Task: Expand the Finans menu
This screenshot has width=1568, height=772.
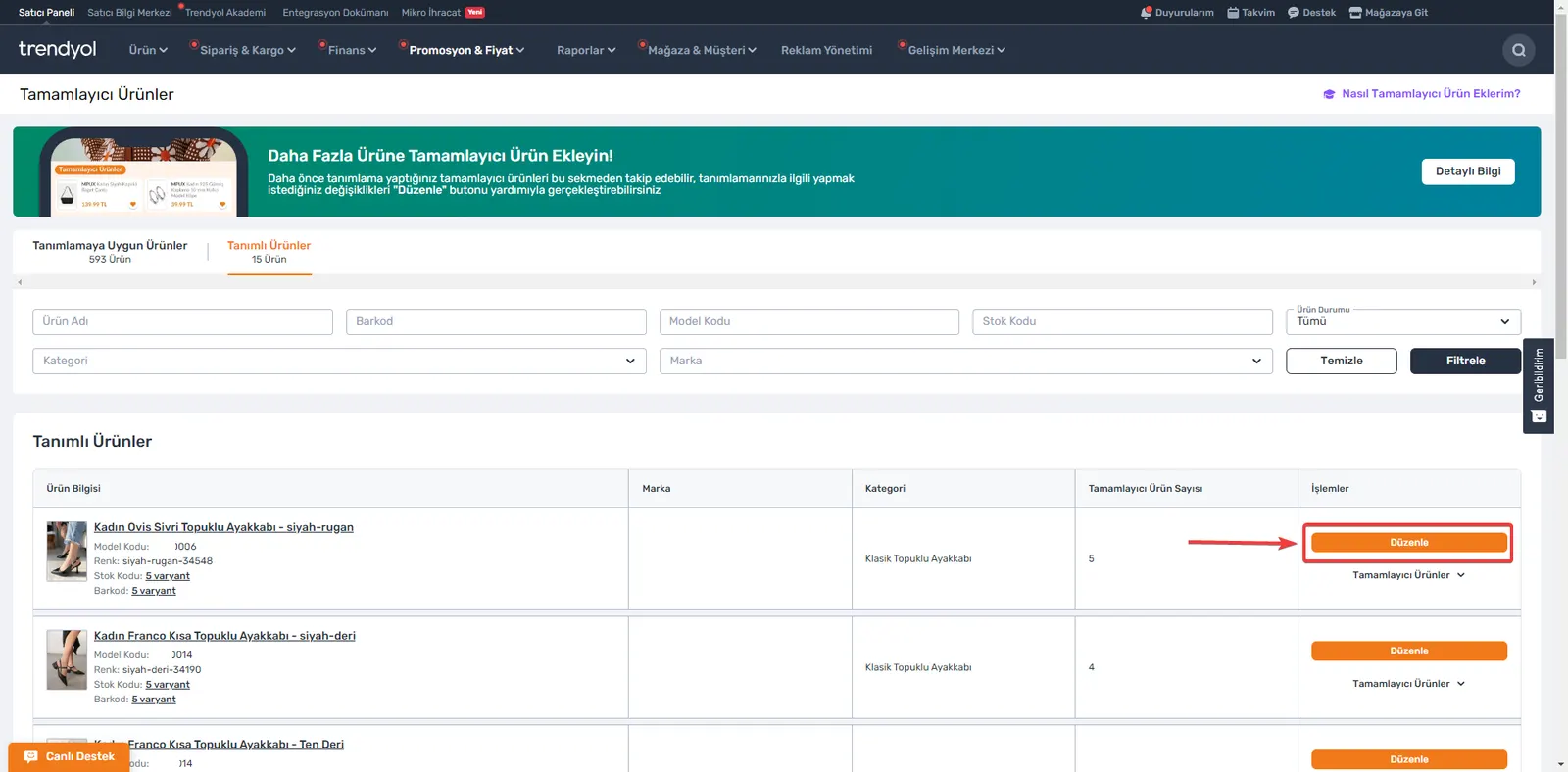Action: [352, 50]
